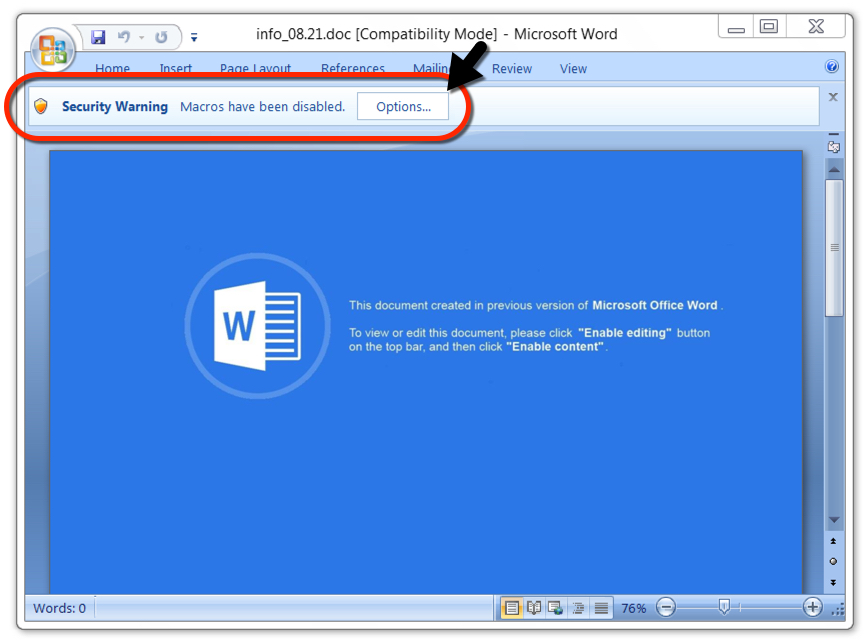
Task: Click the vertical scrollbar thumb
Action: point(834,248)
